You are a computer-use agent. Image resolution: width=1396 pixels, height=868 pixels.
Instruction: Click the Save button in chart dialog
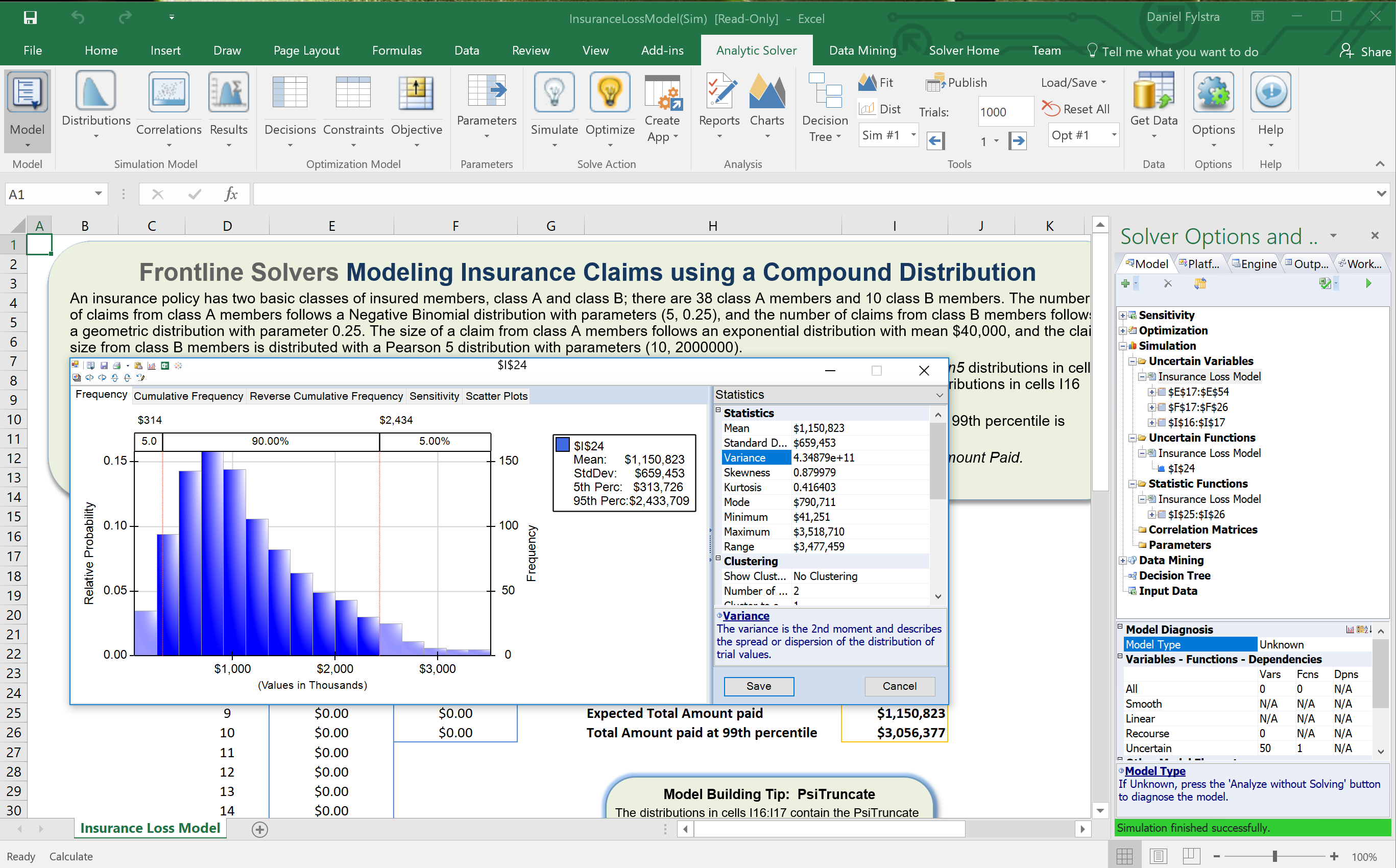point(758,686)
